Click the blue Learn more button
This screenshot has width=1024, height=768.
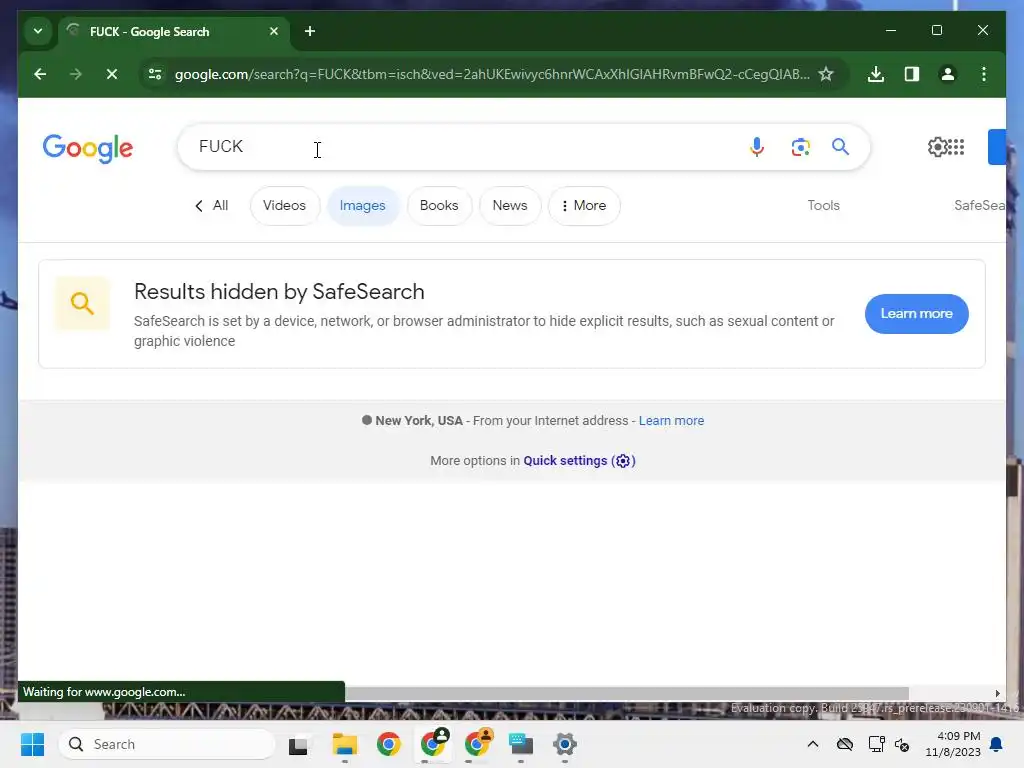click(x=916, y=314)
